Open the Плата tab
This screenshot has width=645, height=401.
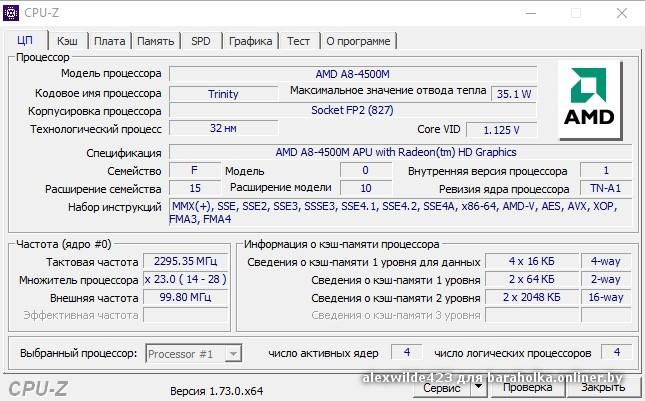109,41
